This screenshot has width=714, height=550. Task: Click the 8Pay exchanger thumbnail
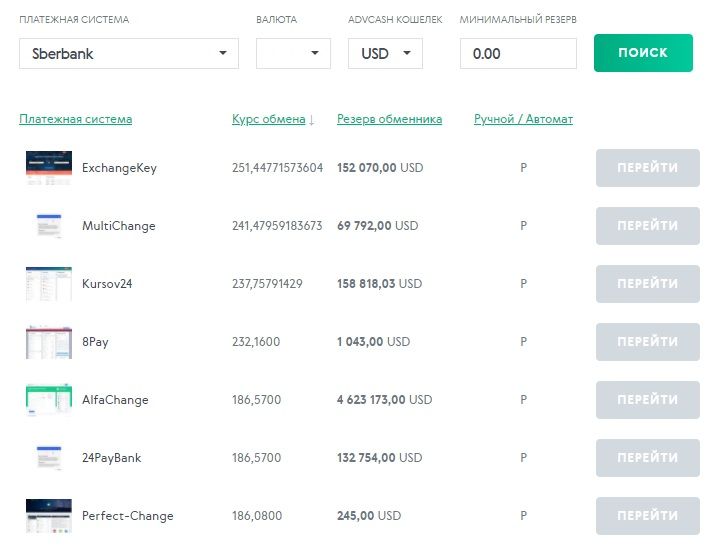(48, 342)
